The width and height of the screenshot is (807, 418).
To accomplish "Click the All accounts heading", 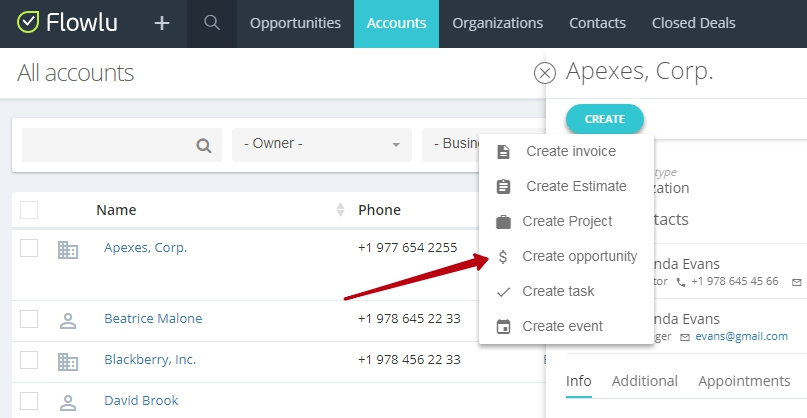I will pyautogui.click(x=76, y=73).
